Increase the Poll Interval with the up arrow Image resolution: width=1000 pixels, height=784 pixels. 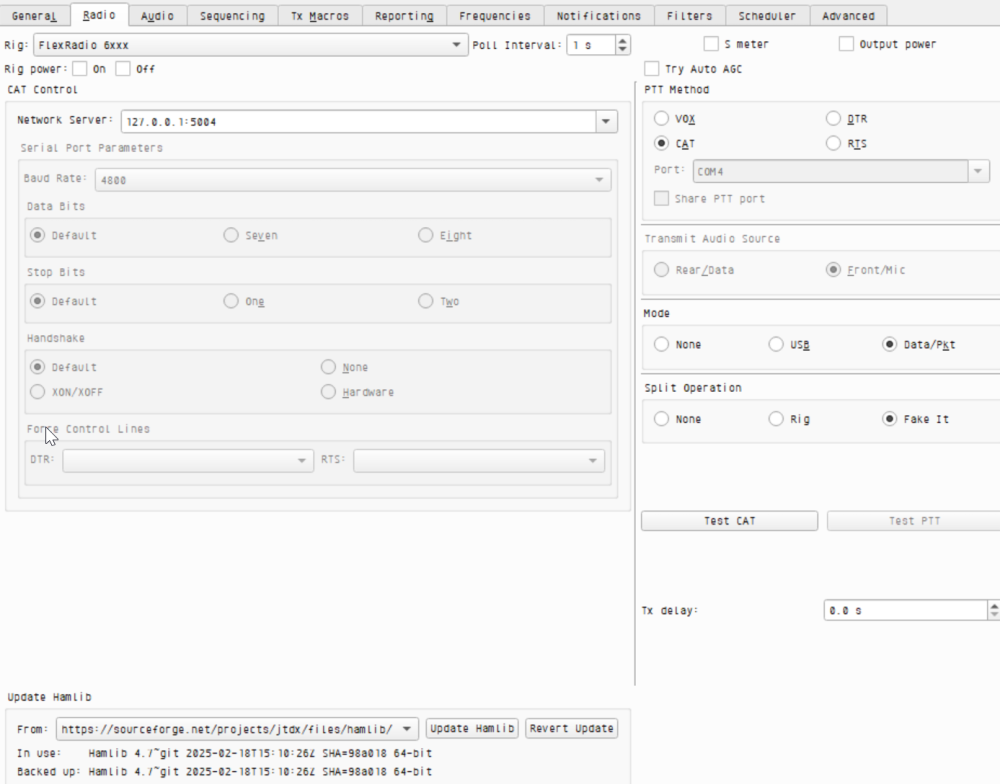coord(622,40)
